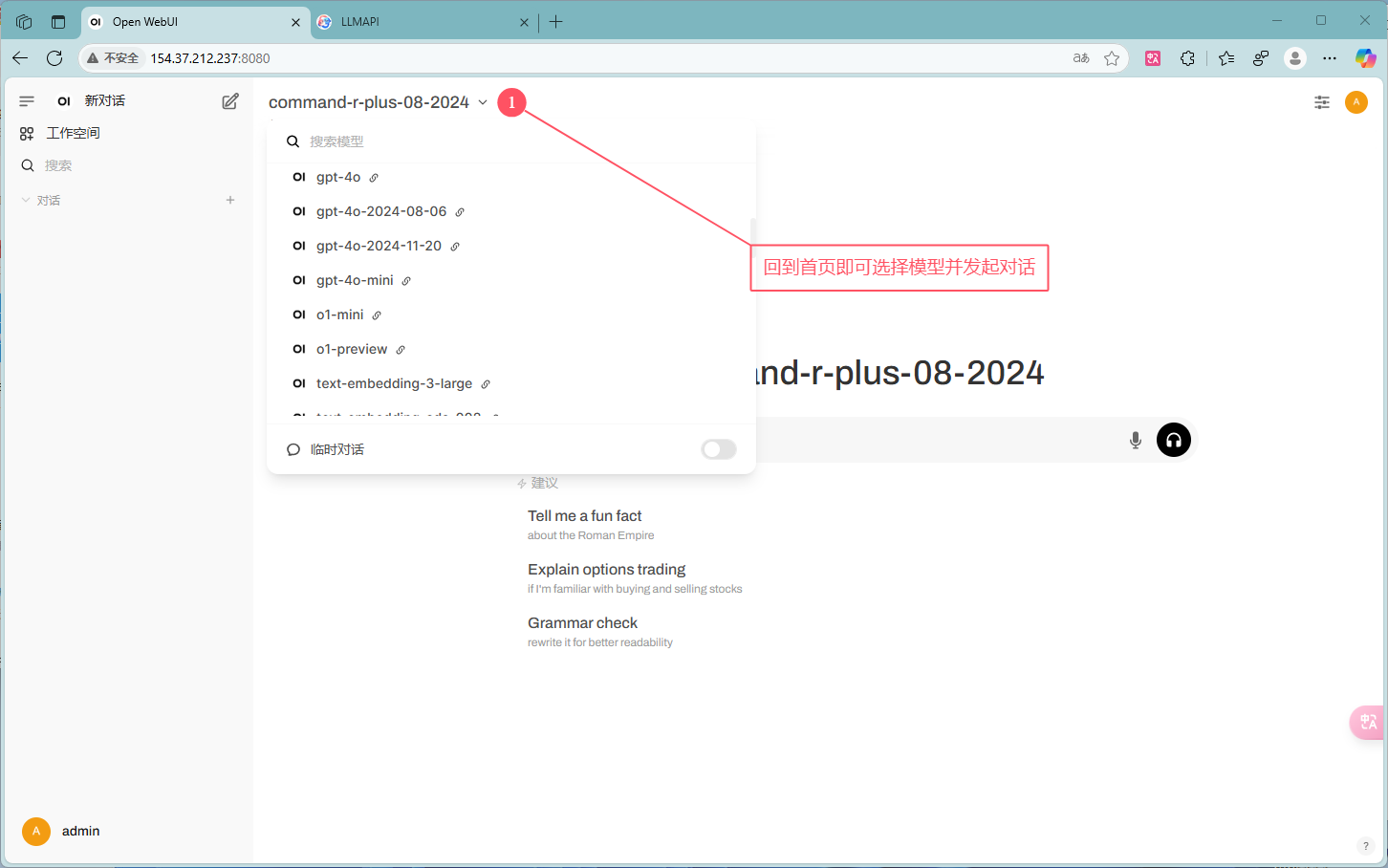Click the 新对话 new chat label
The width and height of the screenshot is (1388, 868).
point(105,100)
